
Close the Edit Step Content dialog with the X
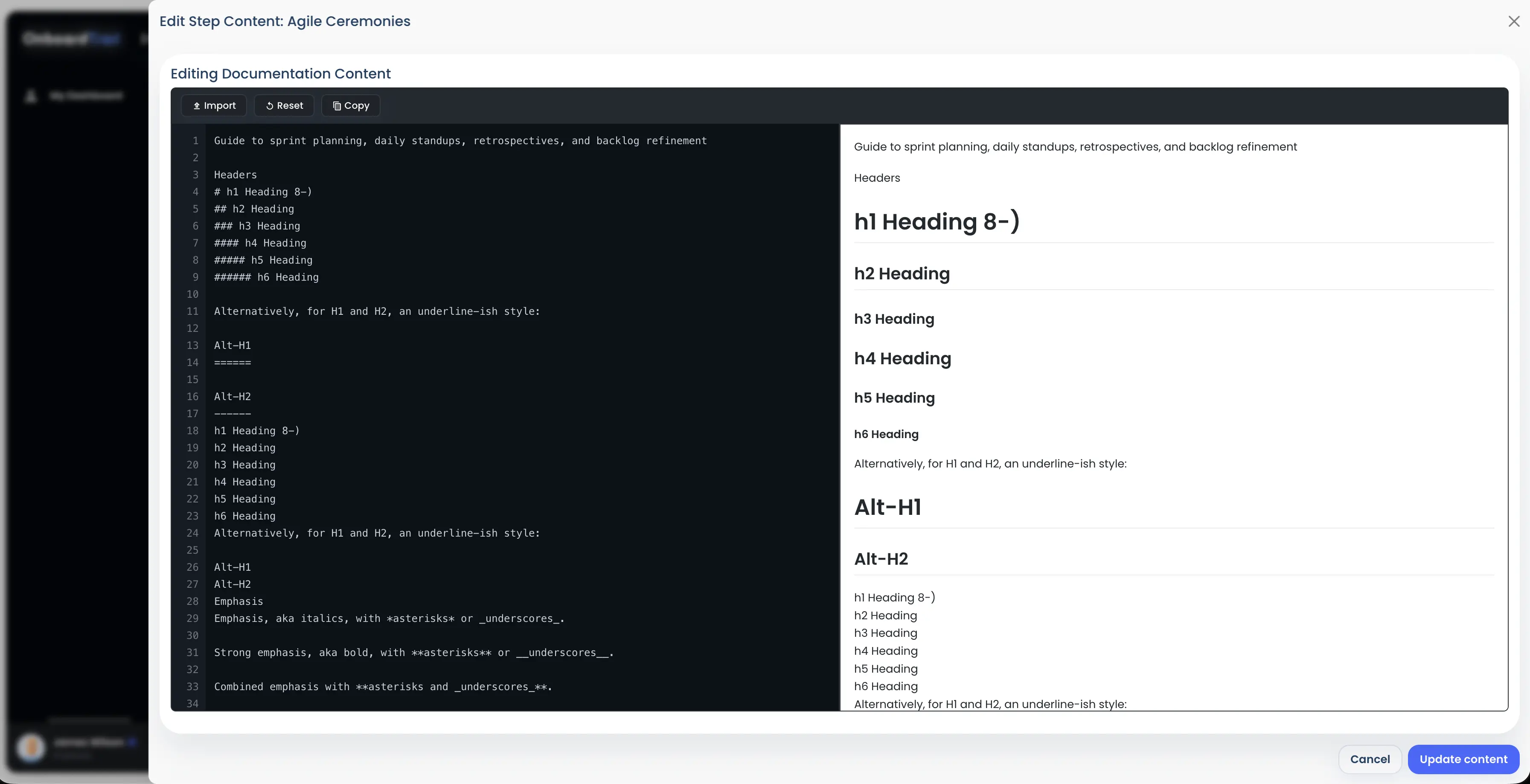pyautogui.click(x=1513, y=21)
